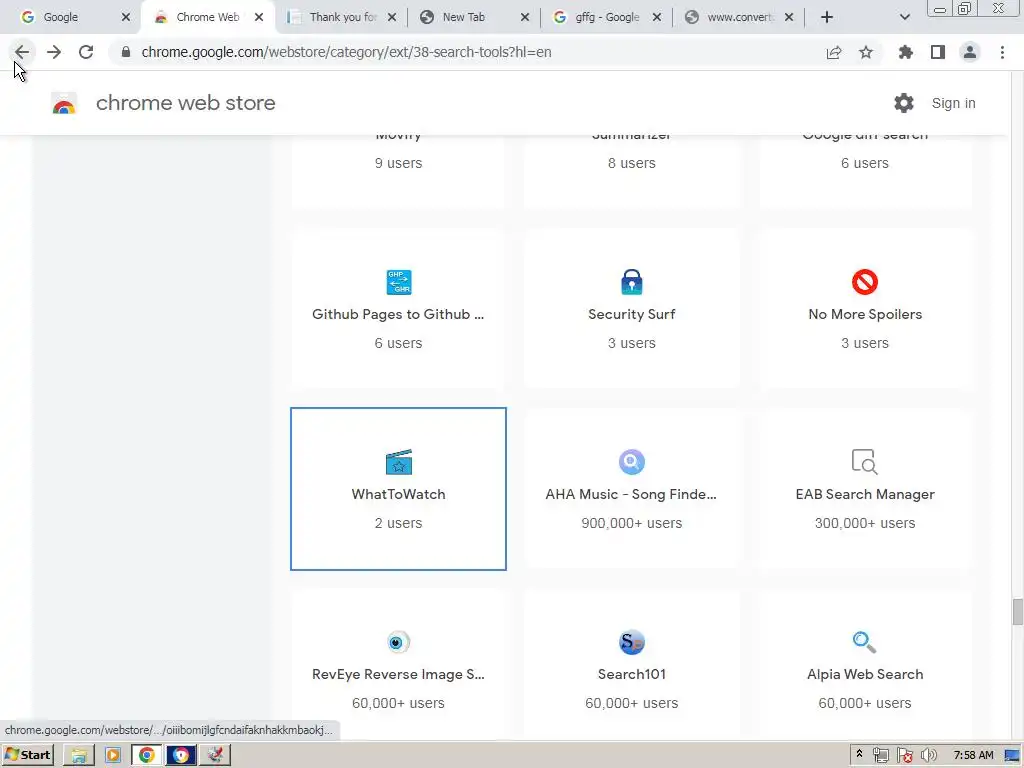Click the 8 users text

coord(632,163)
